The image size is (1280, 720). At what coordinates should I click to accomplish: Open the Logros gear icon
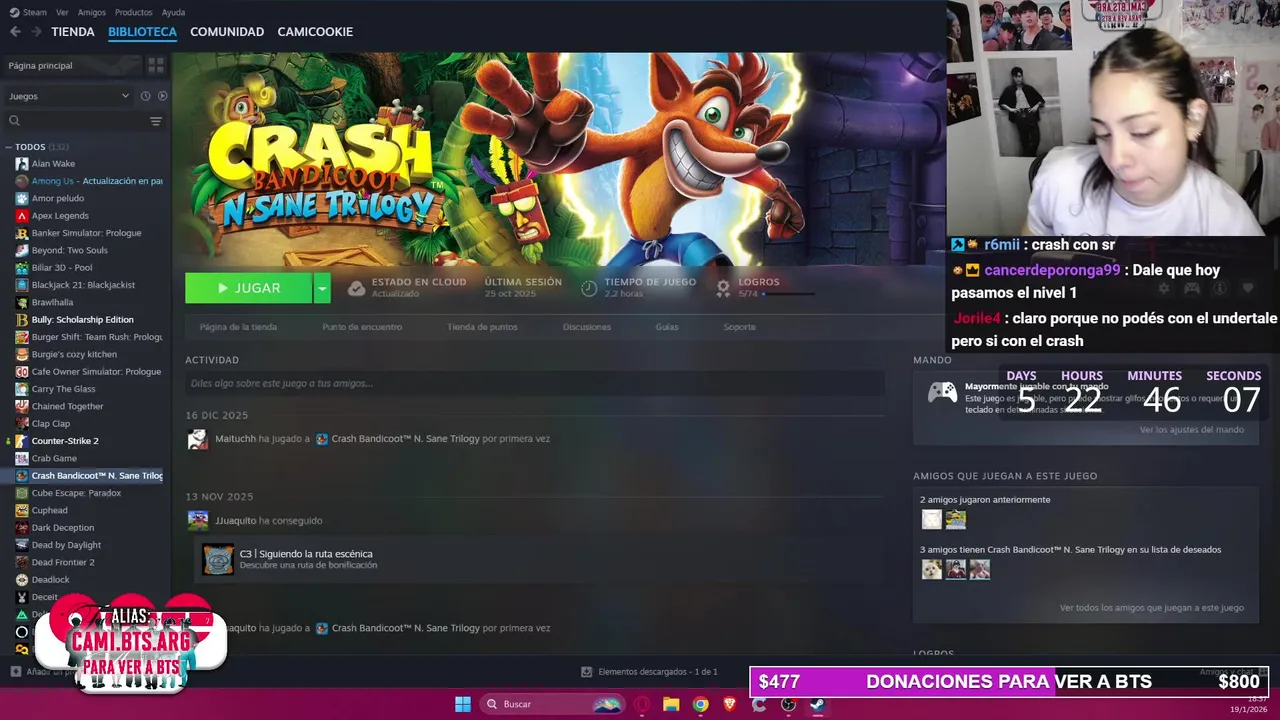click(723, 288)
